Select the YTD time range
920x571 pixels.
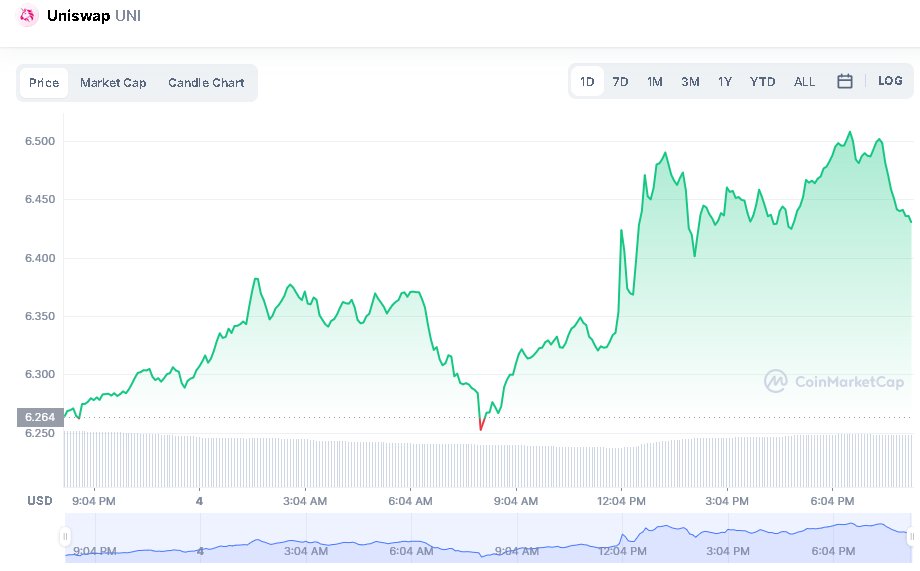(x=762, y=82)
